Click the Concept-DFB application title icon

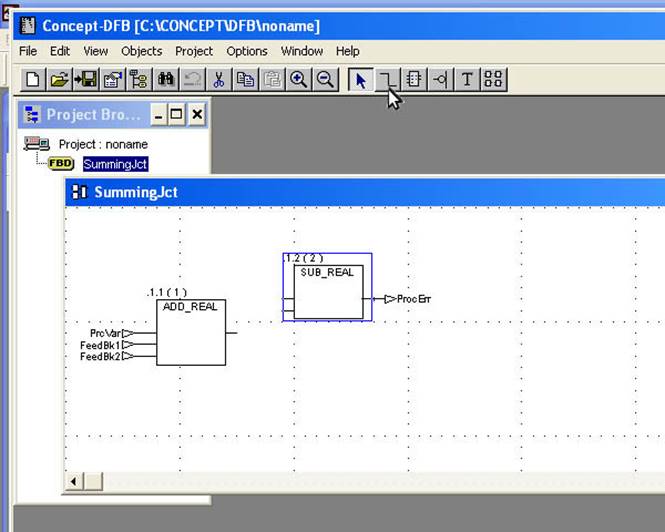tap(28, 26)
